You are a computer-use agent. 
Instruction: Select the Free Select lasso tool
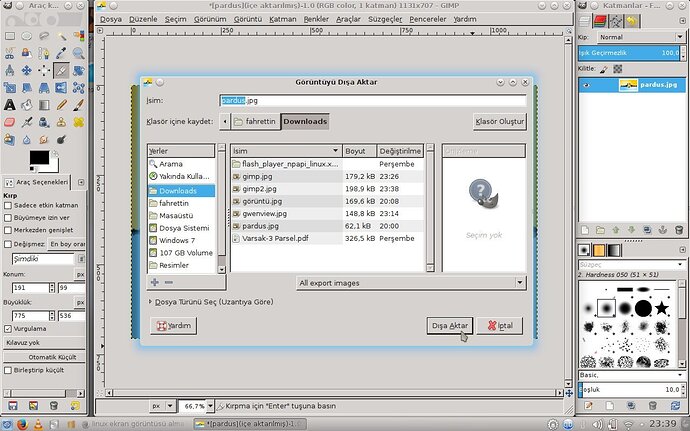tap(44, 36)
